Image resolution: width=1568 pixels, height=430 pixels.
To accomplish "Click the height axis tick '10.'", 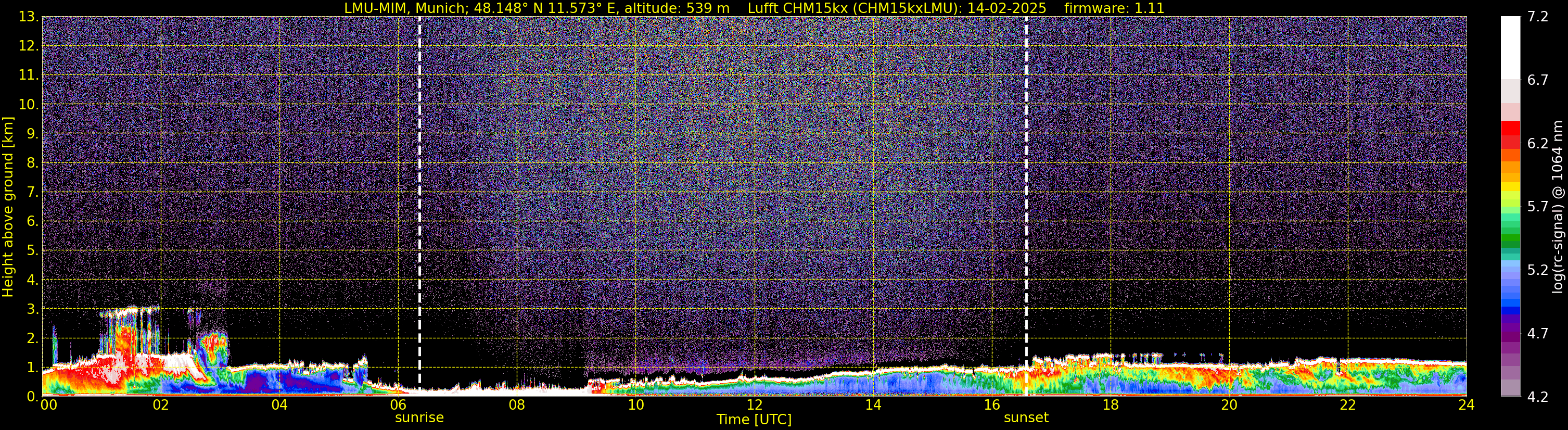I will pos(29,104).
